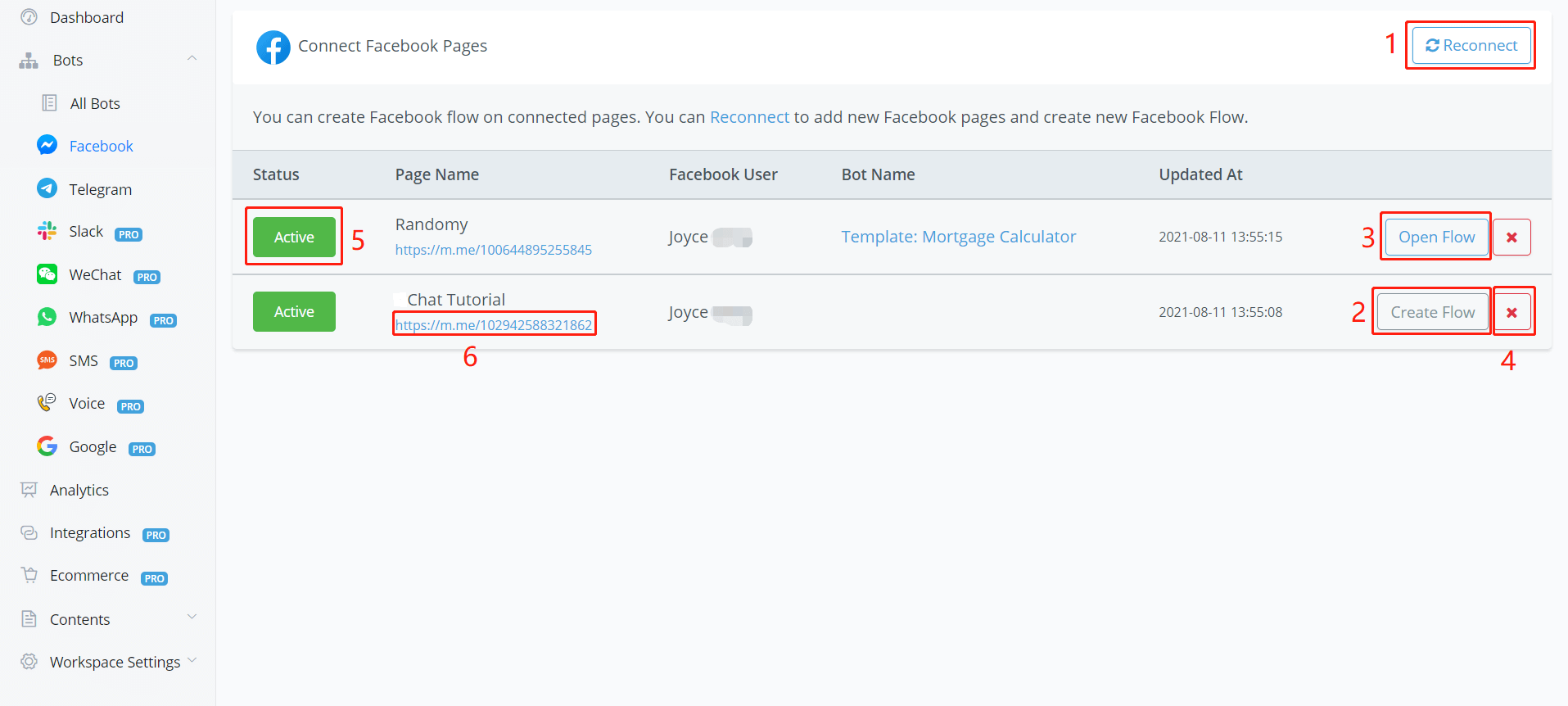
Task: Open Randomy m.me link
Action: click(494, 250)
